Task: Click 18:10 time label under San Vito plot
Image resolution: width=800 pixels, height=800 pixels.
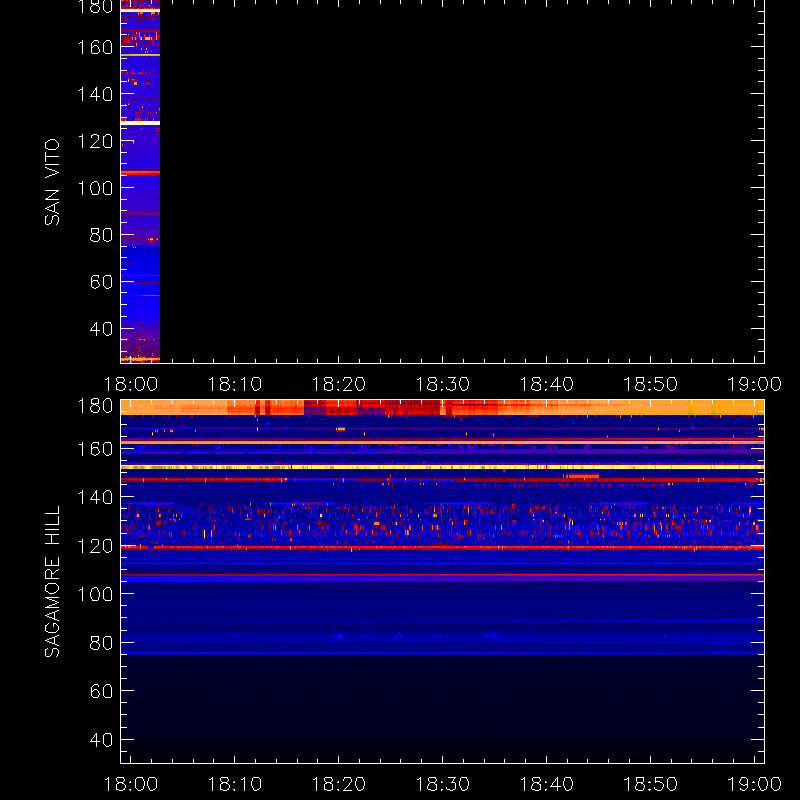Action: click(235, 384)
